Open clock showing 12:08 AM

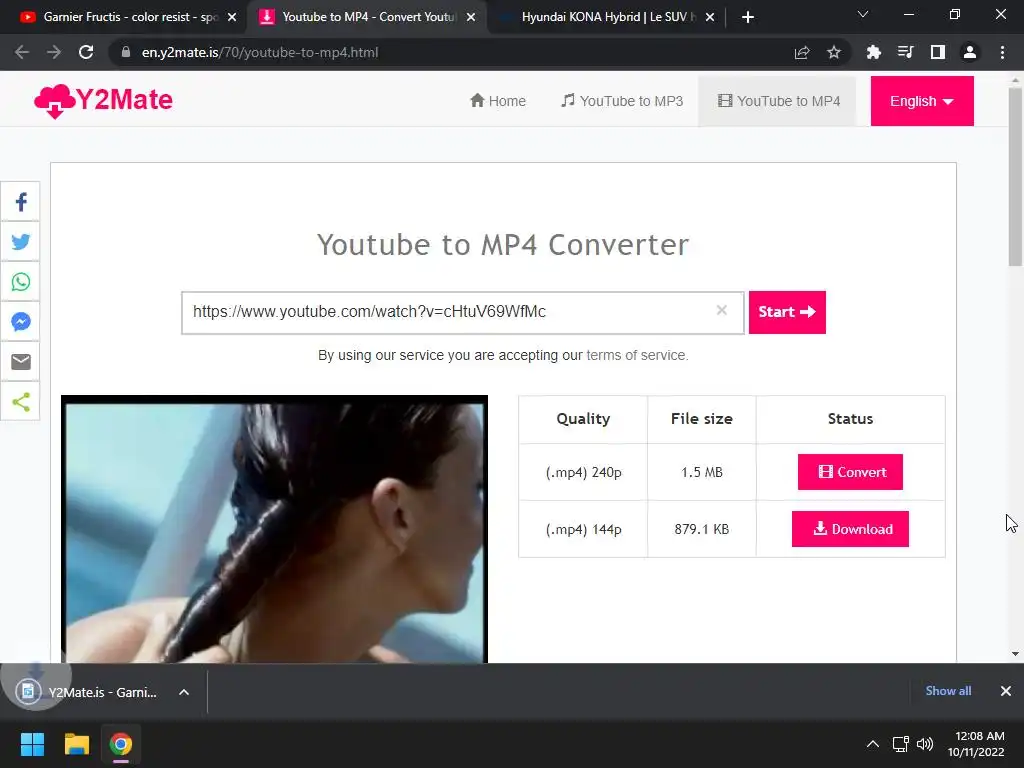click(x=976, y=744)
